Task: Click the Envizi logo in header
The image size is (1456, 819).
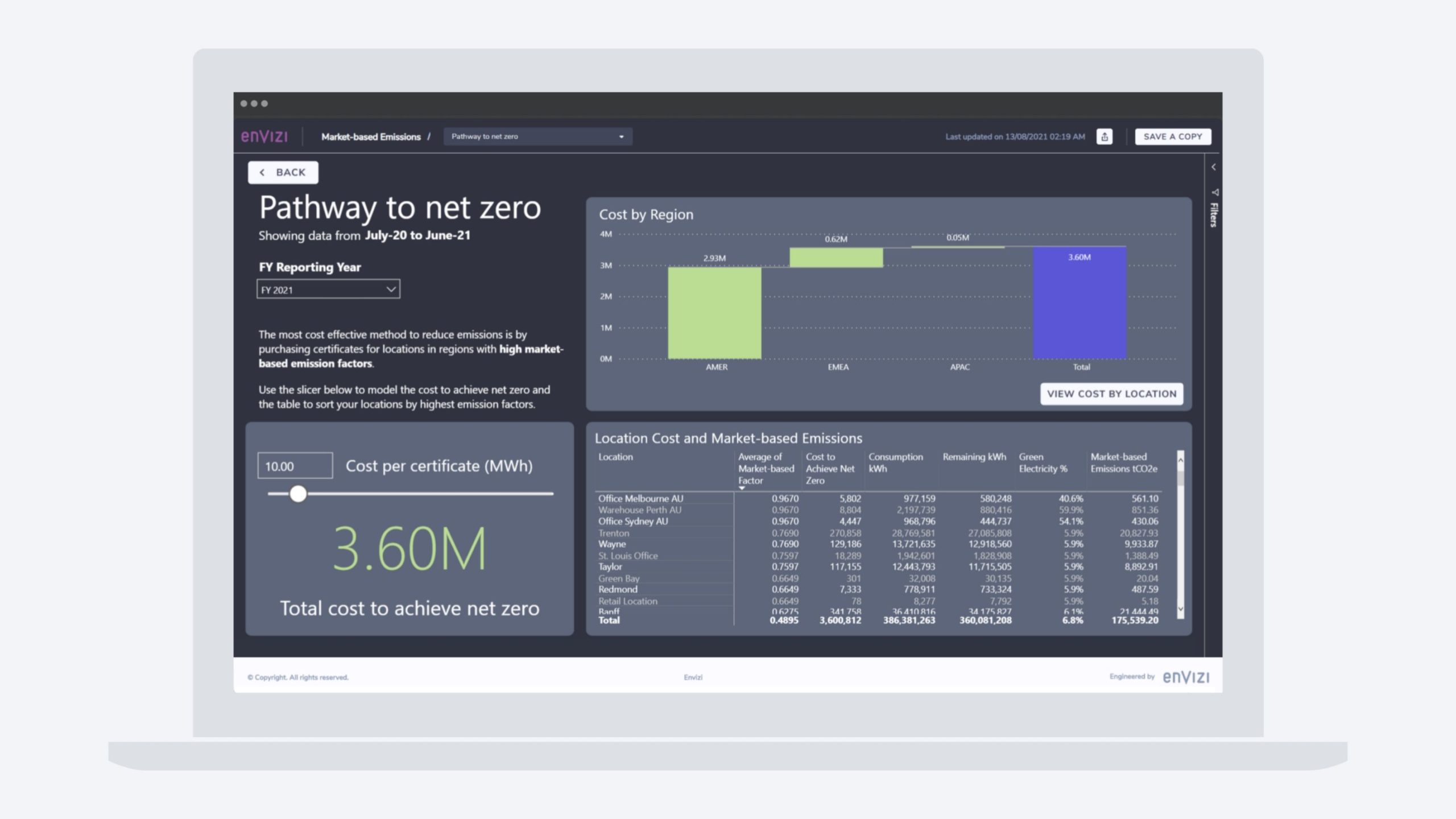Action: point(264,136)
